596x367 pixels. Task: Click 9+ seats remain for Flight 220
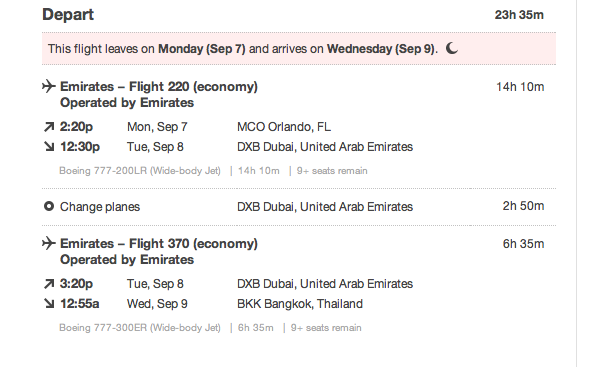click(x=332, y=171)
